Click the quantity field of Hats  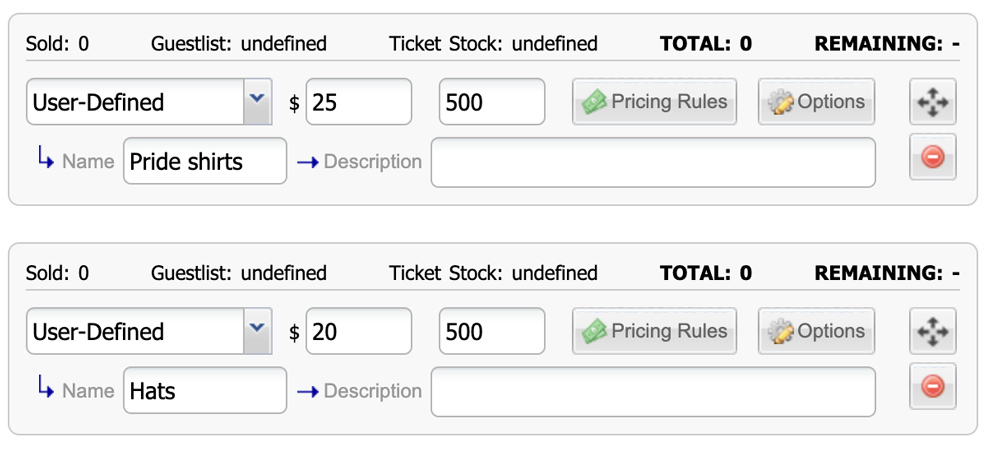(492, 332)
